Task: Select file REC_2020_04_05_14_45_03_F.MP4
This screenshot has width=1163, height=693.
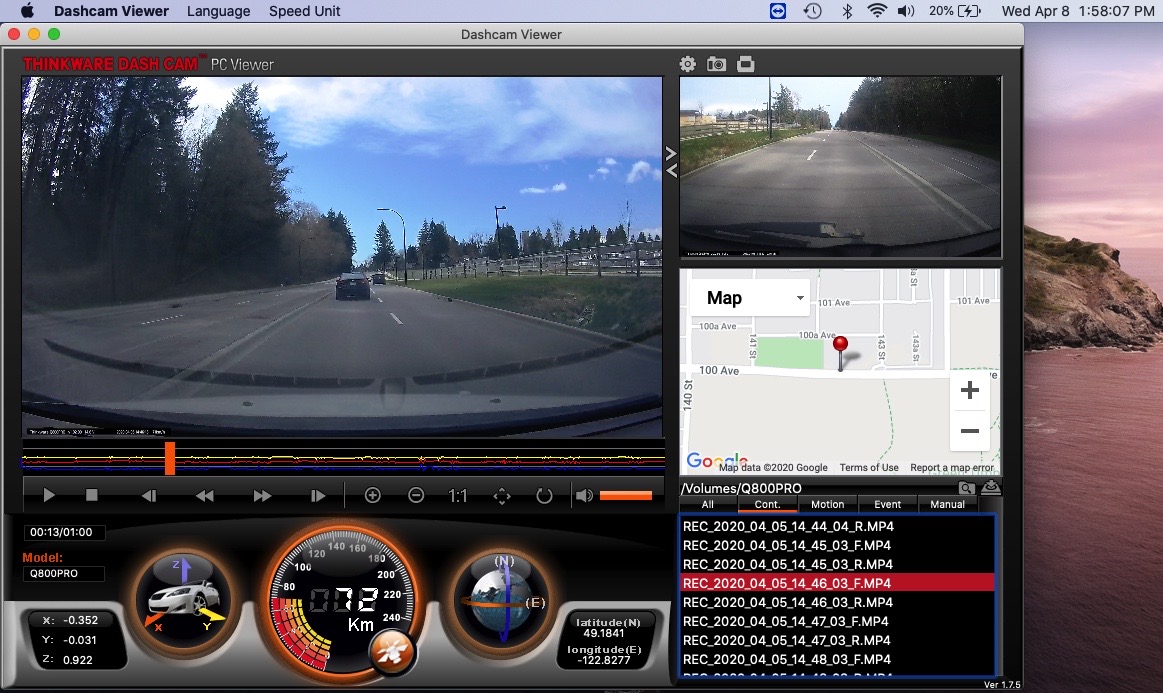Action: point(837,545)
